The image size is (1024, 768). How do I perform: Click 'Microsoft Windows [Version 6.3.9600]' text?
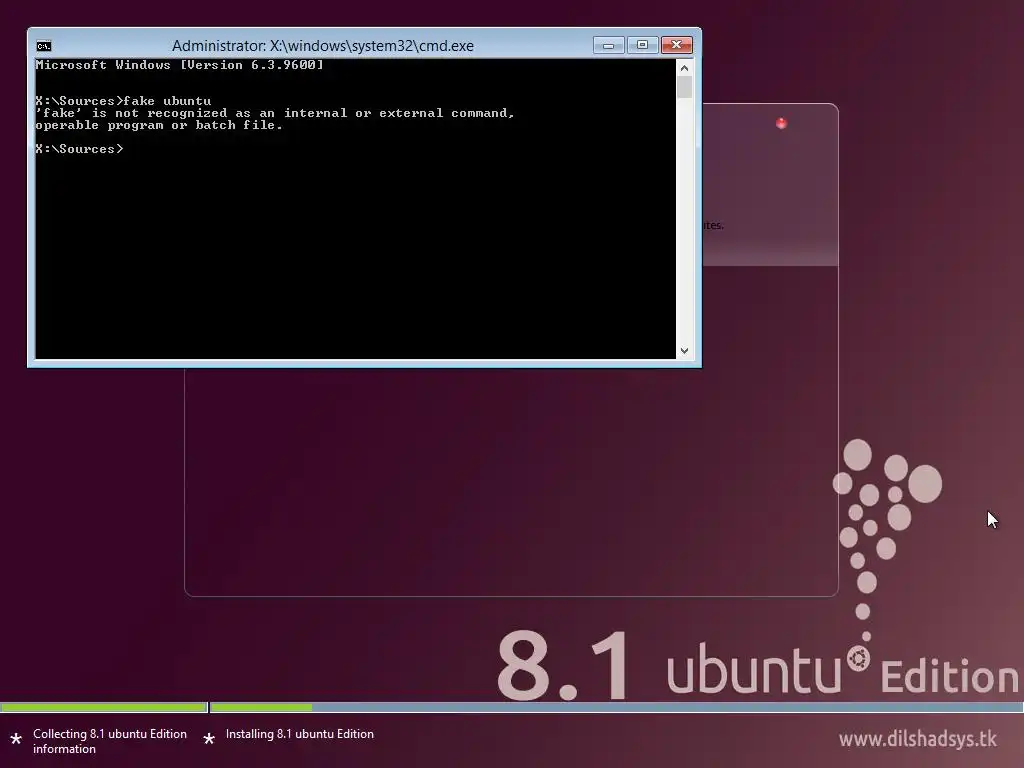[180, 65]
